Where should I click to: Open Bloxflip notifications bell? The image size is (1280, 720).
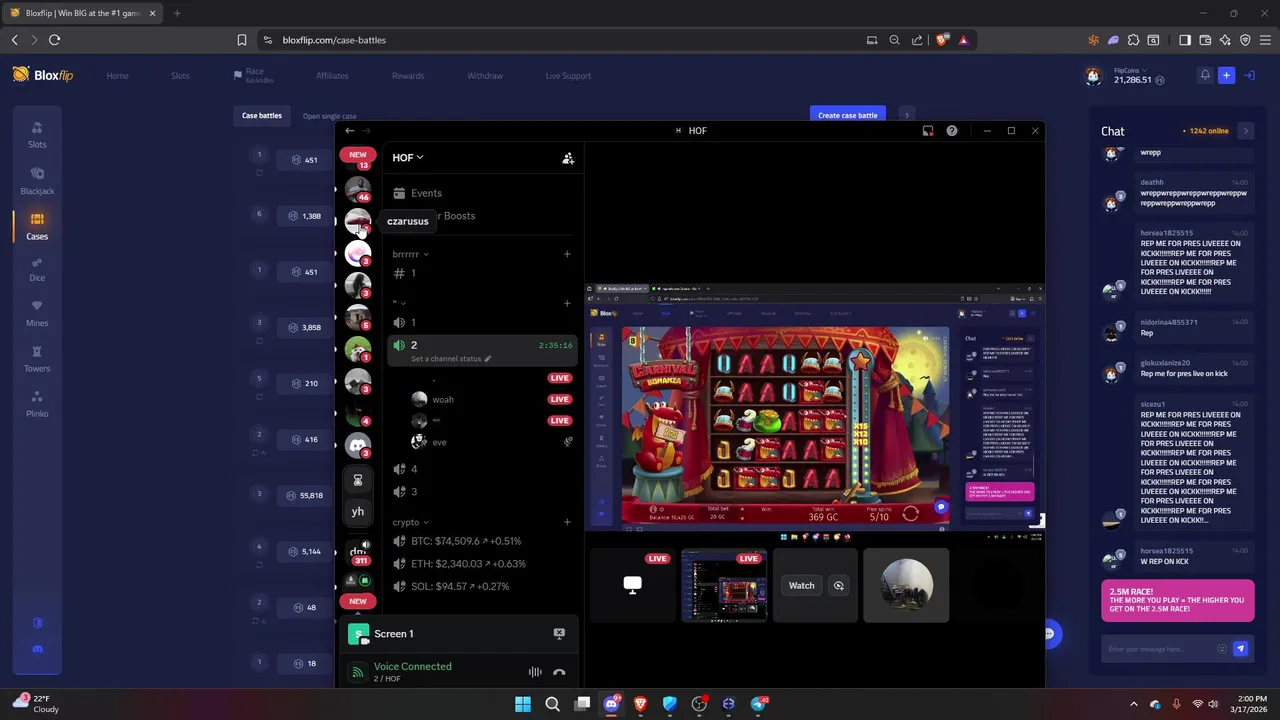[x=1205, y=75]
